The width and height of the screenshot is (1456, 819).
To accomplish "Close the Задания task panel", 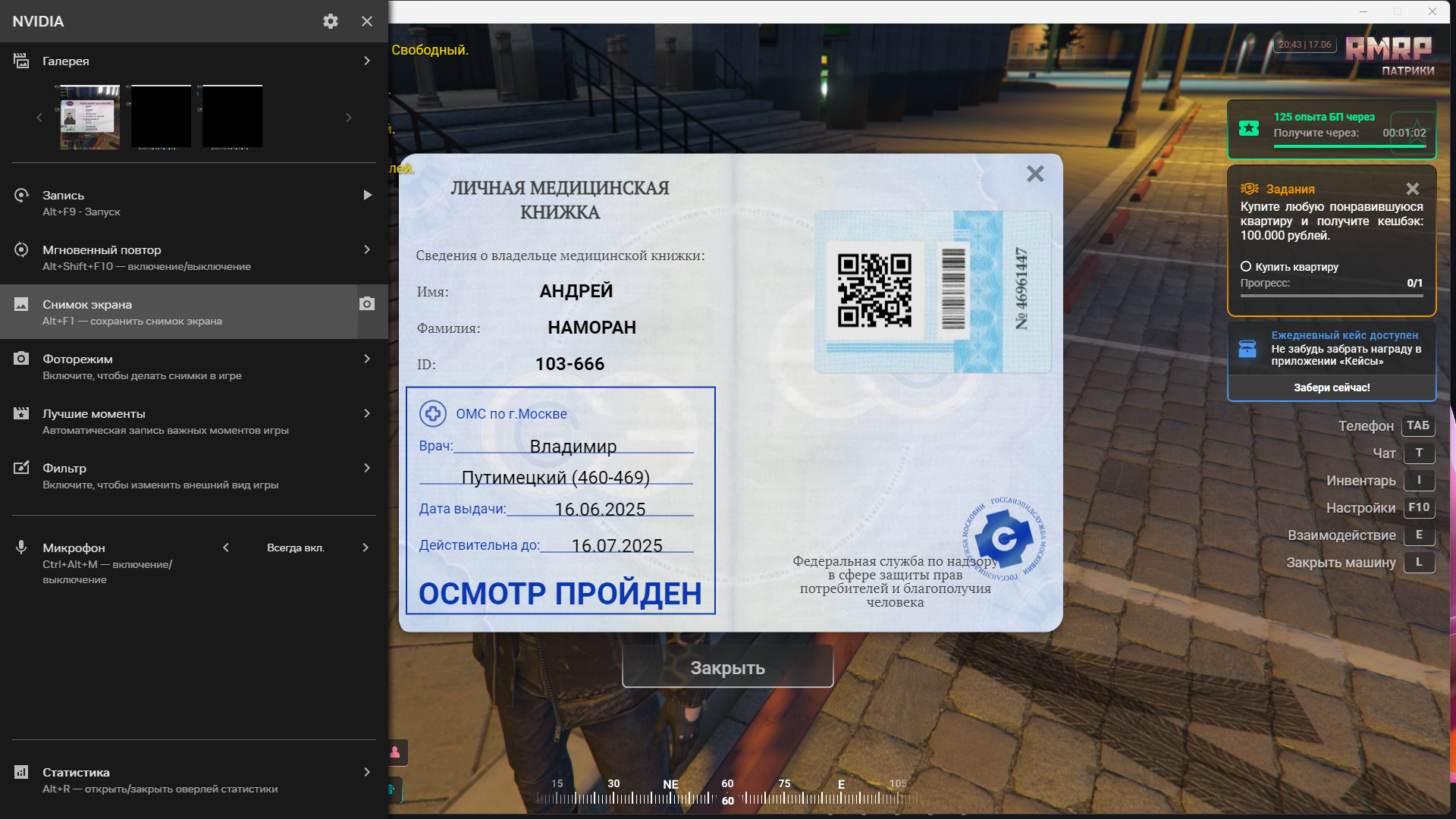I will click(x=1412, y=189).
